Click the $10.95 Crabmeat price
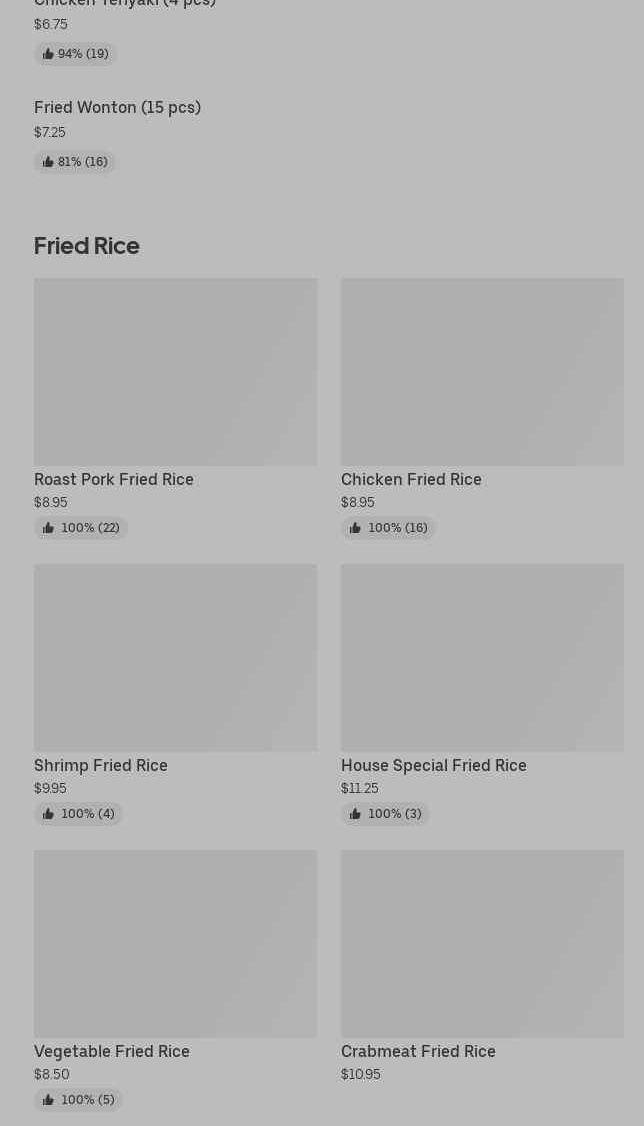Image resolution: width=644 pixels, height=1126 pixels. pyautogui.click(x=361, y=1075)
